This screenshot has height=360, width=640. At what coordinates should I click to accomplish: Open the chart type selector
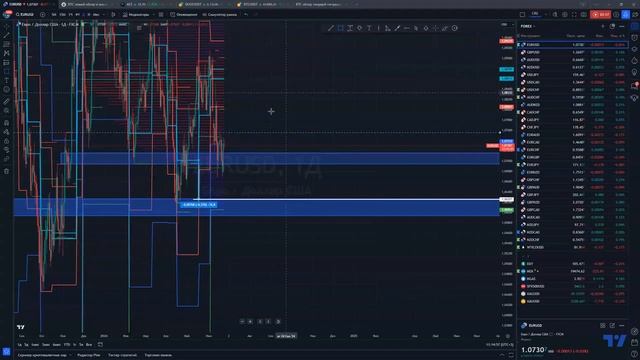coord(113,15)
